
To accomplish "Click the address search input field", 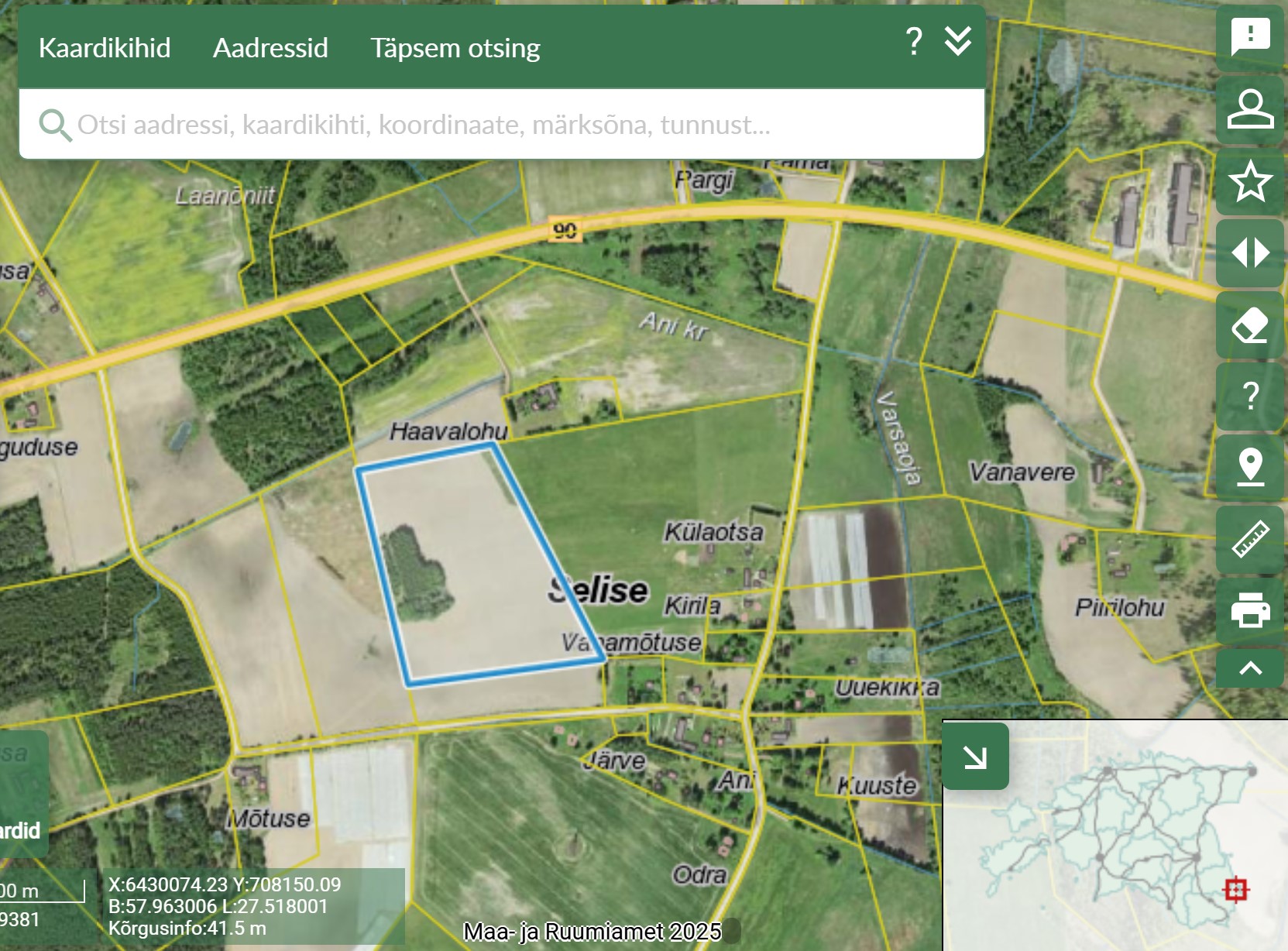I will 496,125.
